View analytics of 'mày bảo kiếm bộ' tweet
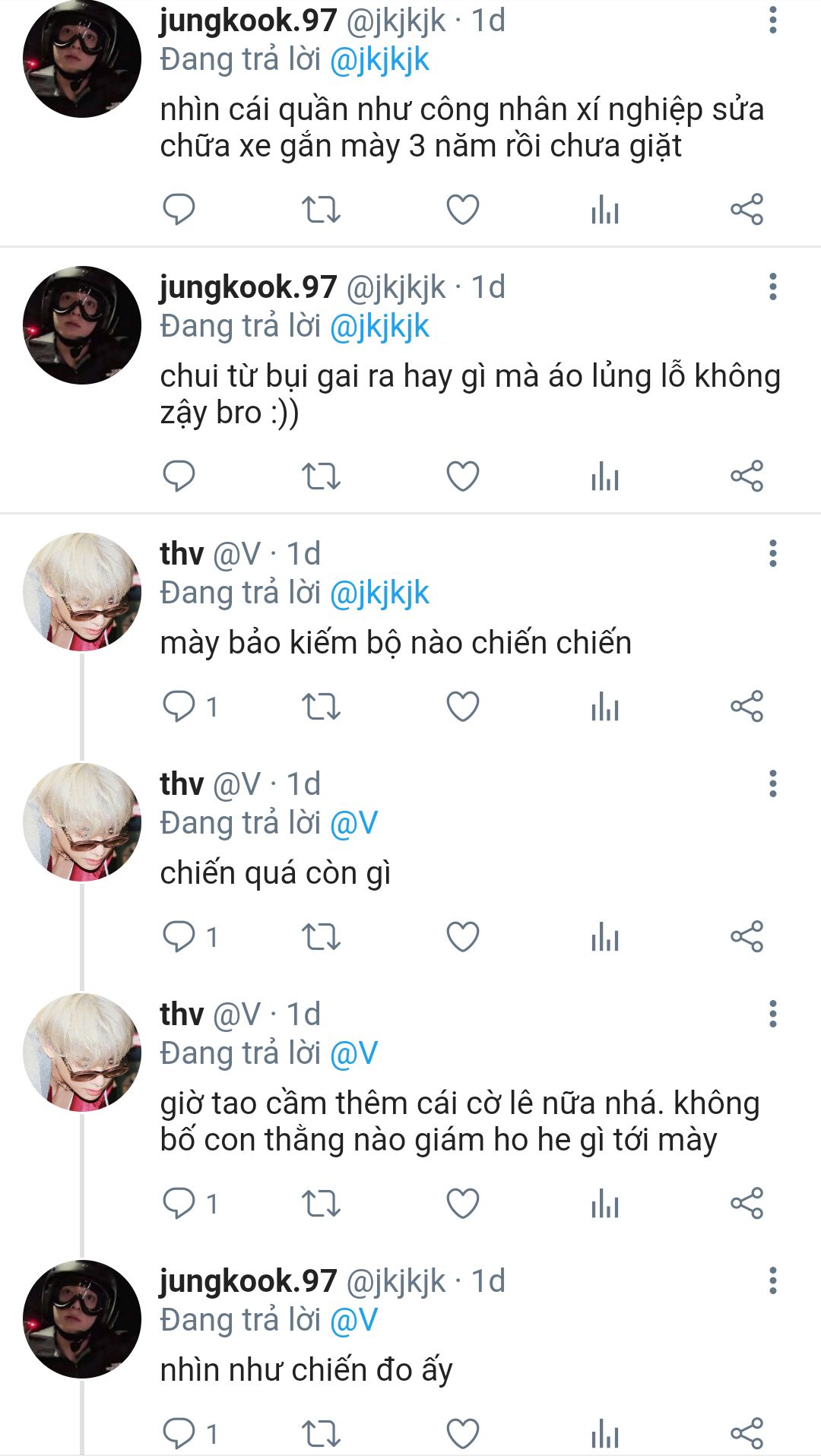The width and height of the screenshot is (821, 1456). 605,707
